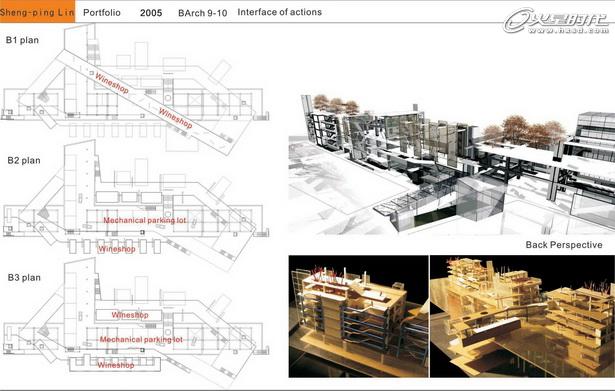This screenshot has height=391, width=615.
Task: Open the left physical model photo
Action: (x=358, y=316)
